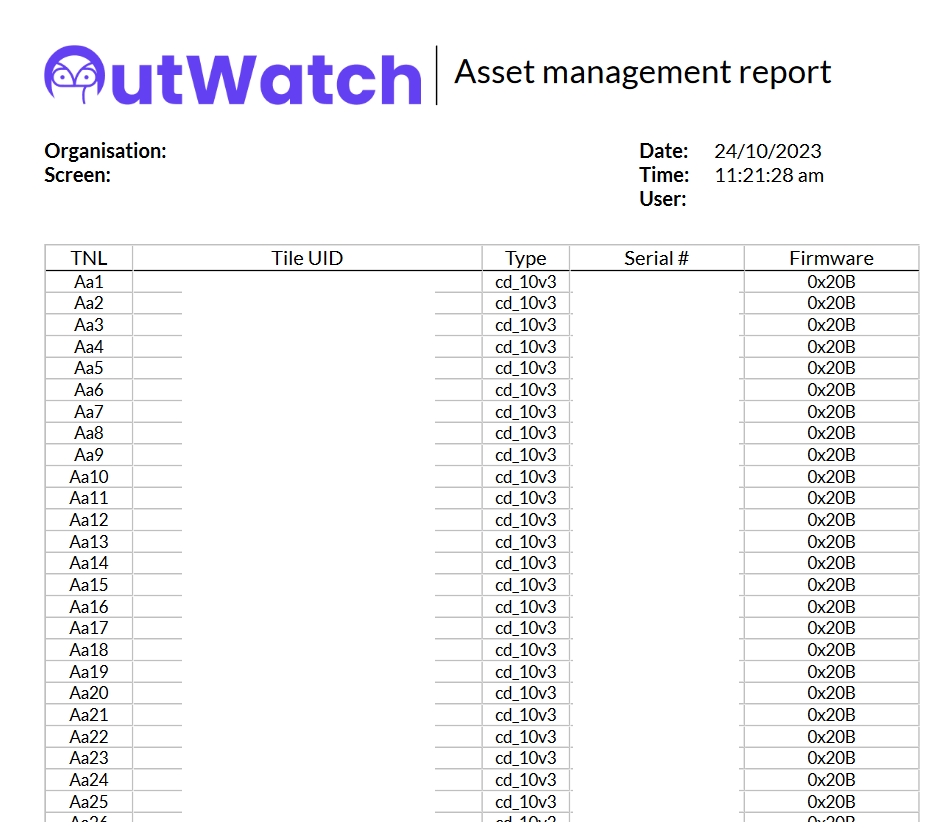Select the Aa15 row label
938x822 pixels.
click(89, 585)
